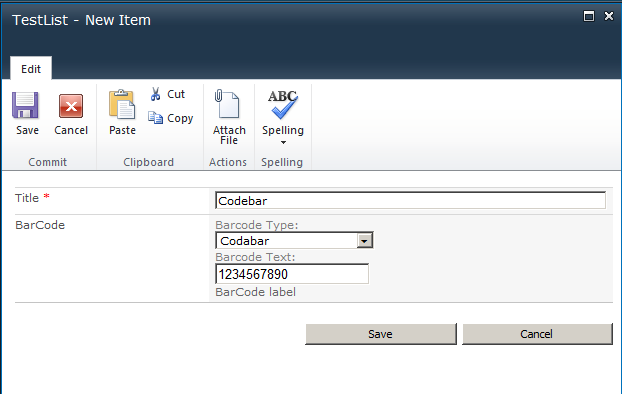
Task: Click the Copy label in Clipboard group
Action: click(x=180, y=118)
